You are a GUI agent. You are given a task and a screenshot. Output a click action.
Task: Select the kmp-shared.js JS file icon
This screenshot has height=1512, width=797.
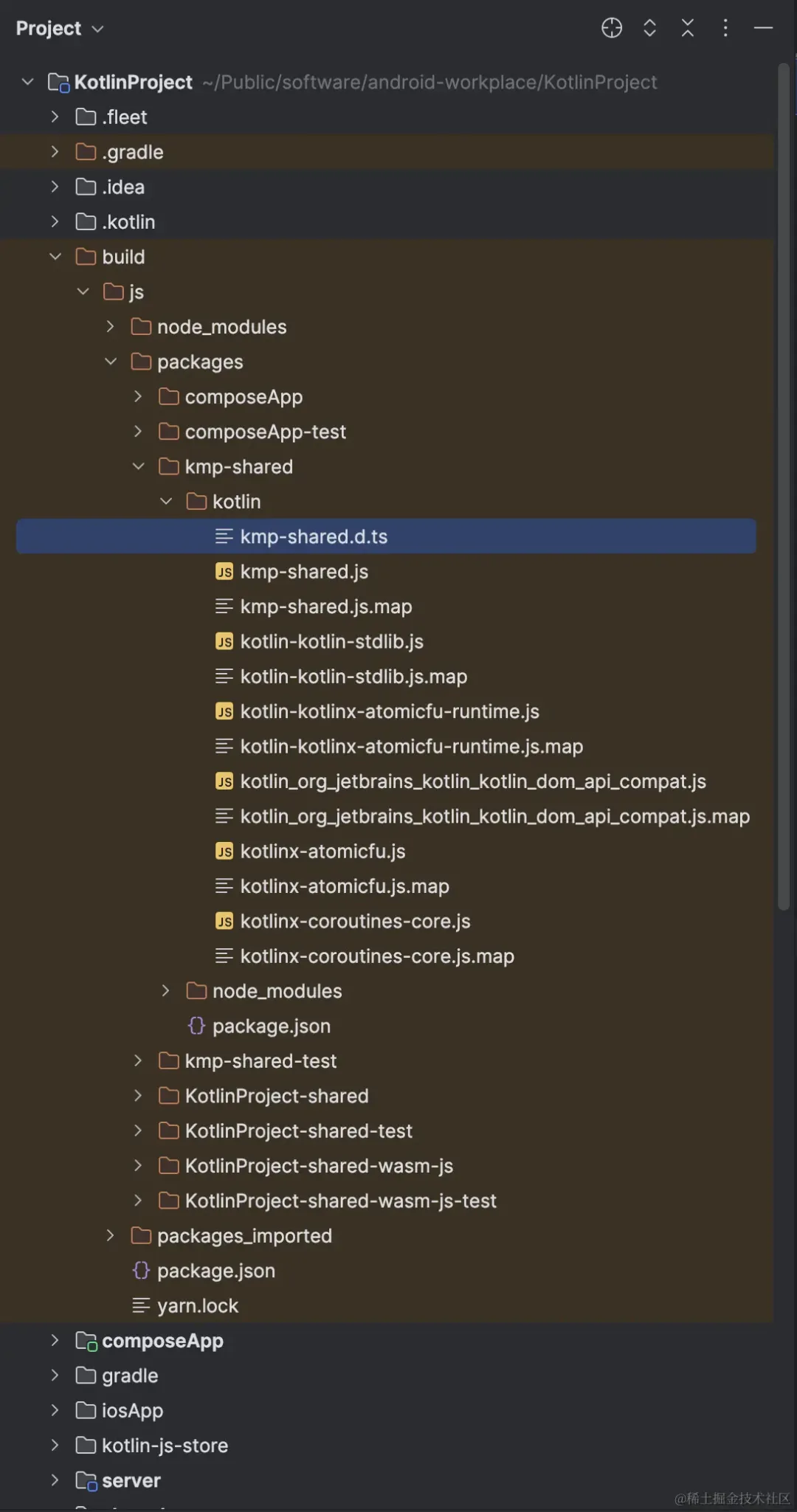point(224,572)
